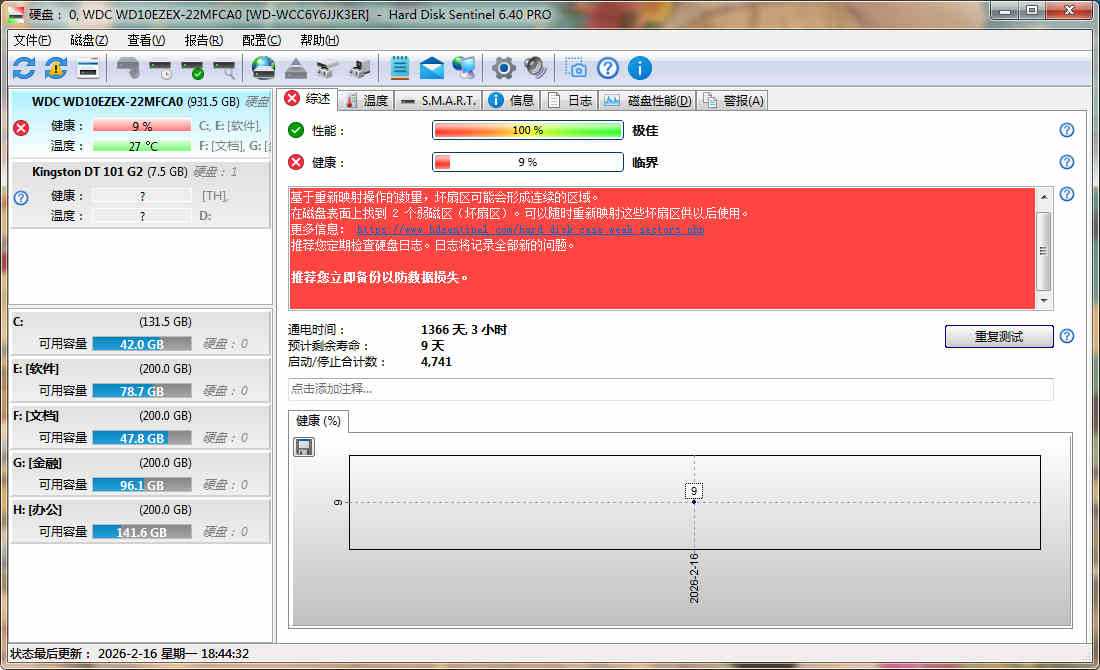
Task: Open the email report envelope icon
Action: 432,67
